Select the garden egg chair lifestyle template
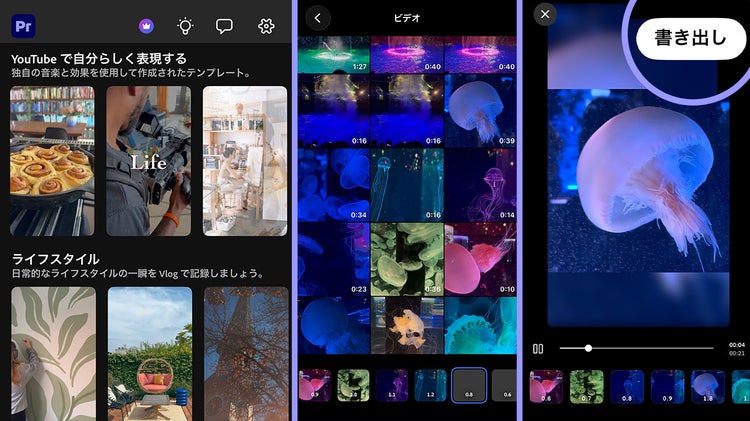This screenshot has height=421, width=750. (x=150, y=354)
